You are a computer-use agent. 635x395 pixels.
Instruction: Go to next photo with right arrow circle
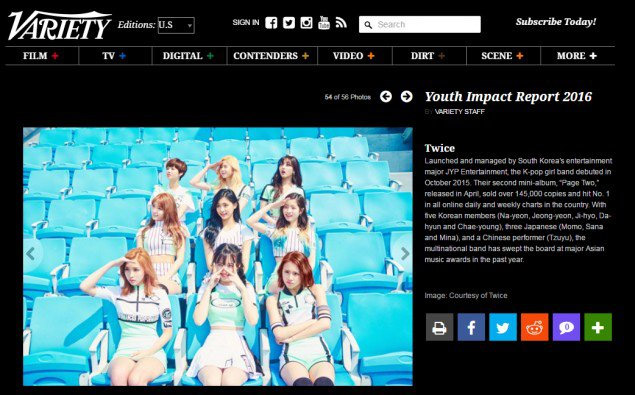(x=407, y=96)
